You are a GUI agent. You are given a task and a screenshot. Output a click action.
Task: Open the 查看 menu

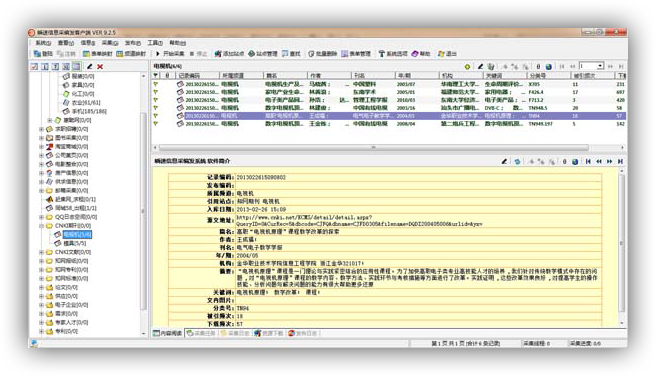pos(65,43)
